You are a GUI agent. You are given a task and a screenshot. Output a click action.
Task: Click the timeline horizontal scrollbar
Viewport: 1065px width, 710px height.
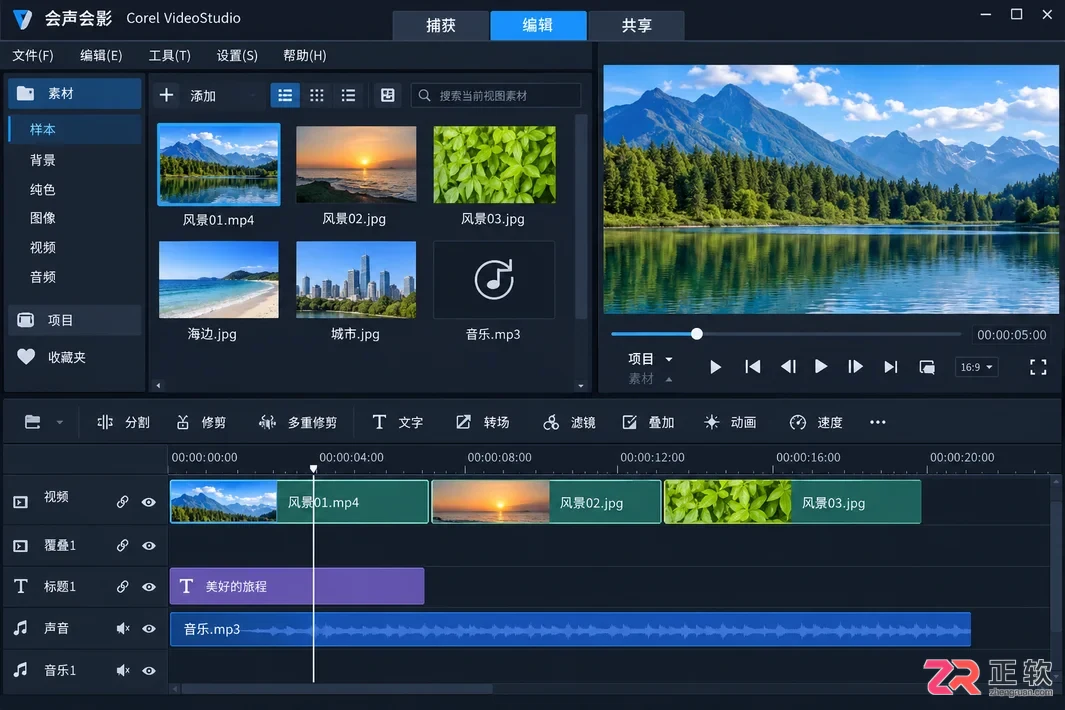338,689
